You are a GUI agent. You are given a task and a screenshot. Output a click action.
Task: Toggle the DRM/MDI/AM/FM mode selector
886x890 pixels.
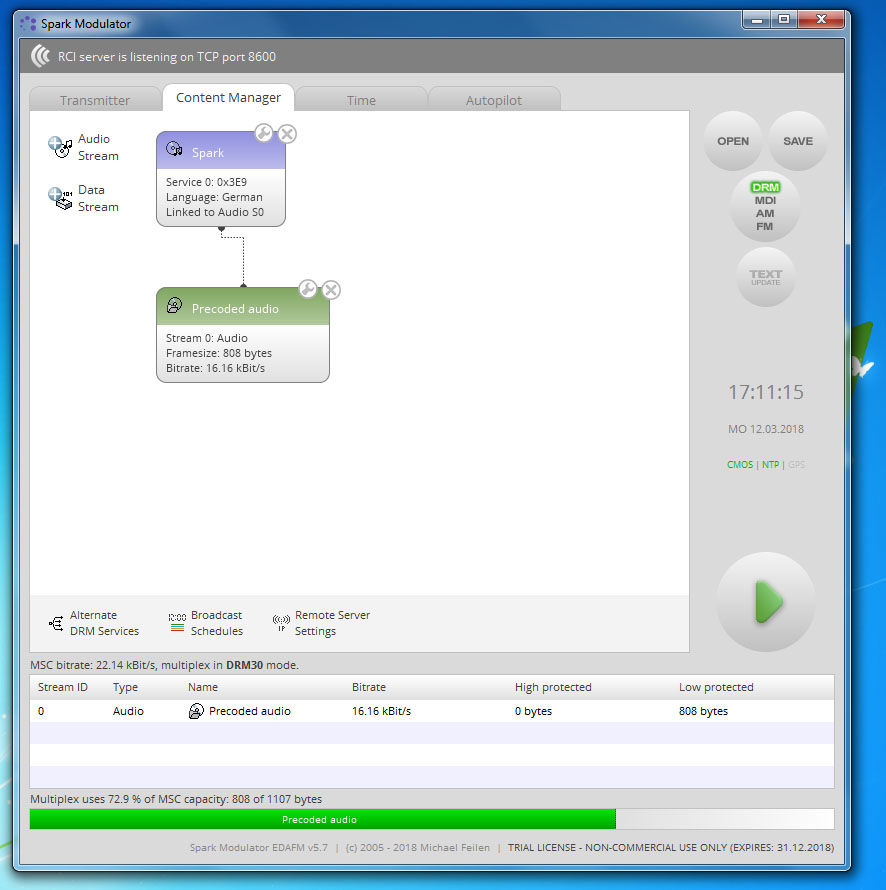(765, 206)
